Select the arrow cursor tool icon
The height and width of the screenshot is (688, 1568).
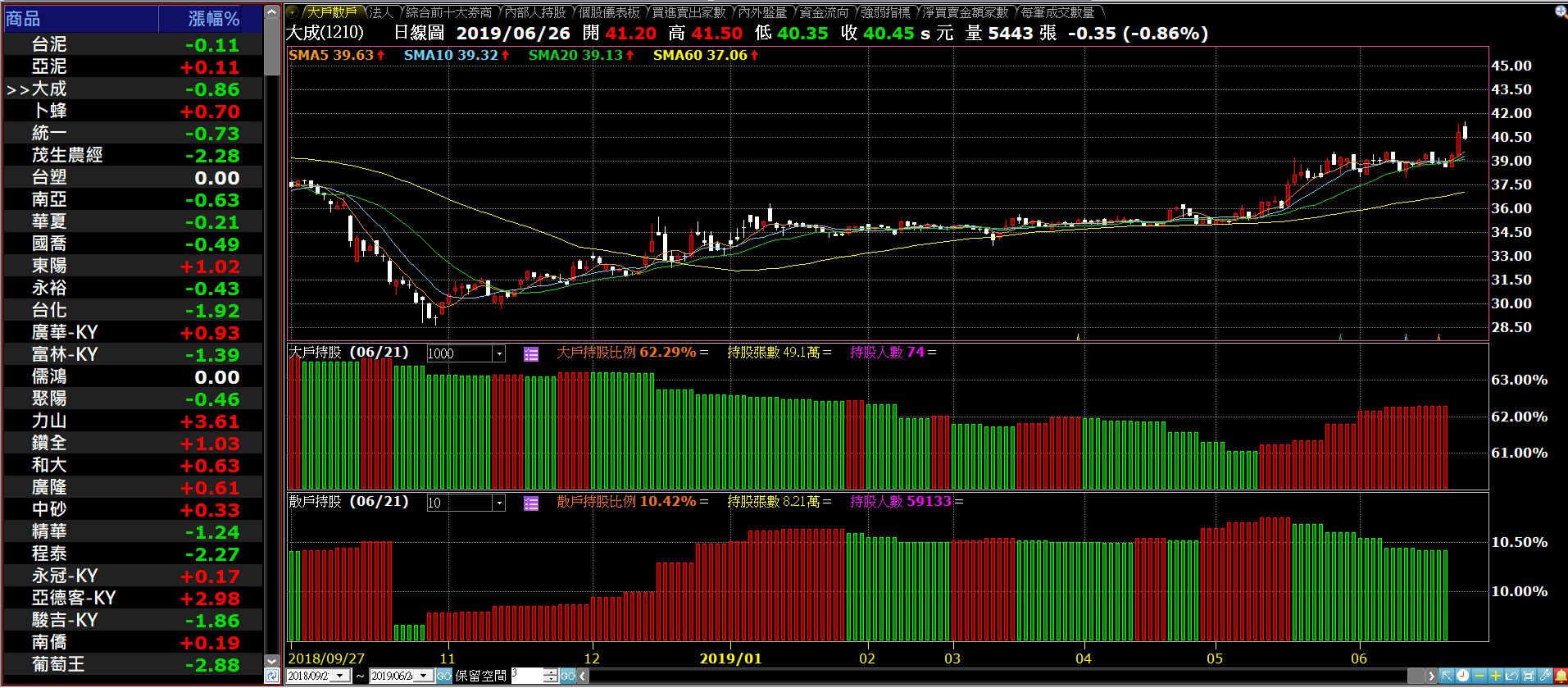click(1447, 676)
